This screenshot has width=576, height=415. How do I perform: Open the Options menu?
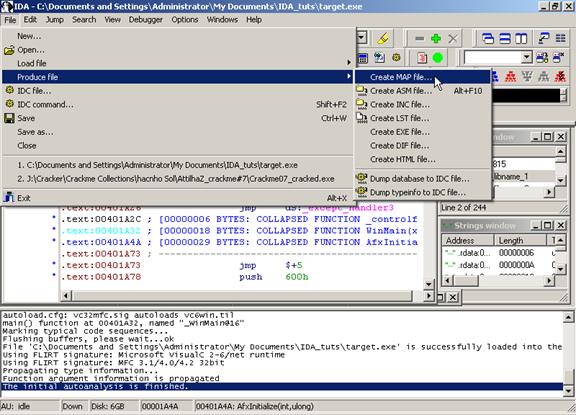point(185,19)
